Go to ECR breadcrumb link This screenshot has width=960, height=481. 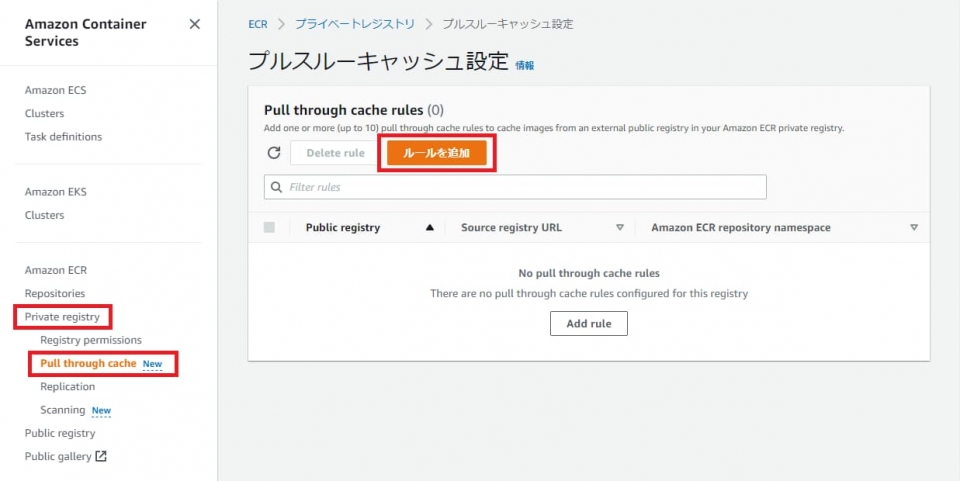(258, 24)
